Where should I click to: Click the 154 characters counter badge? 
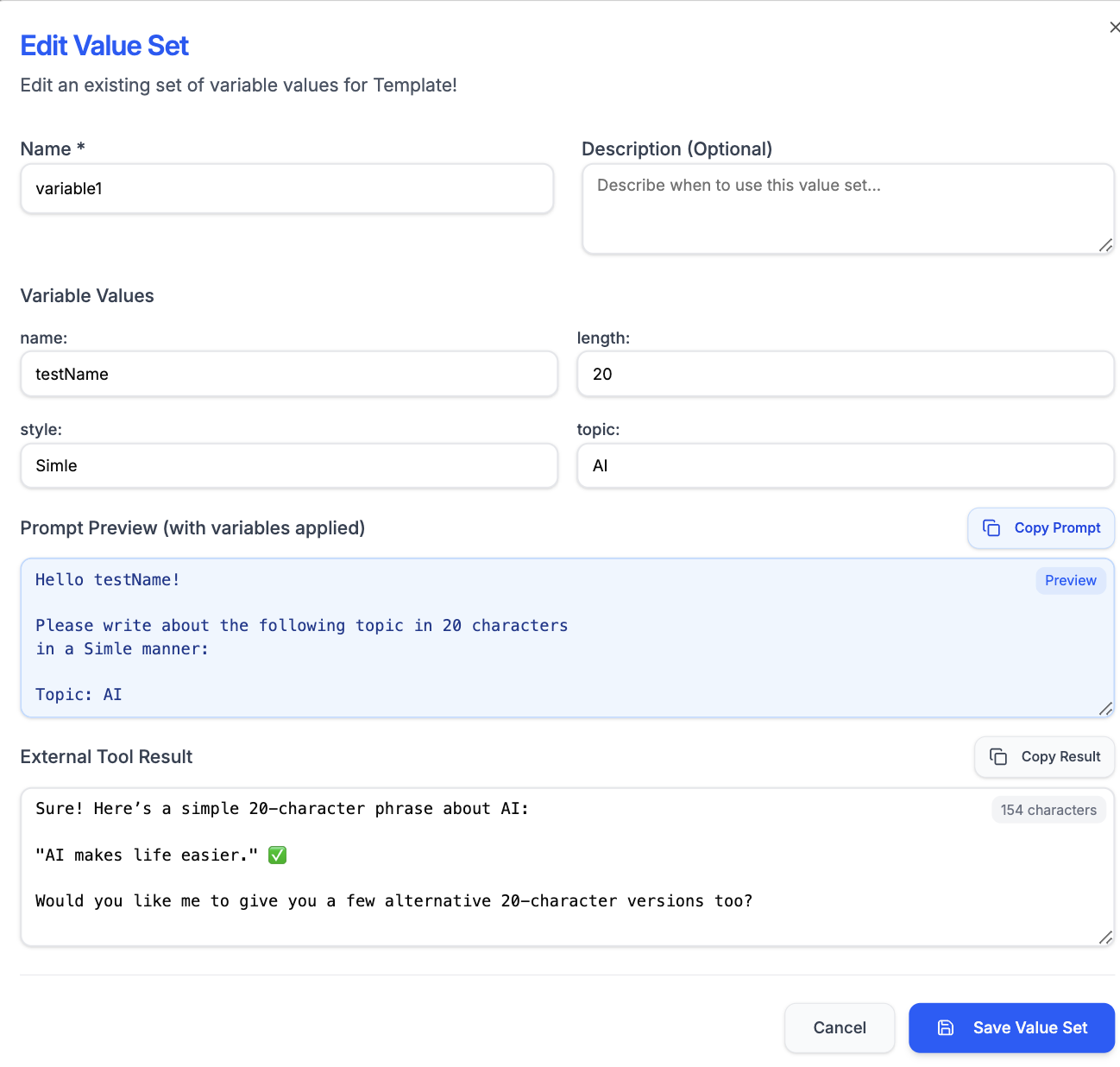pos(1048,810)
